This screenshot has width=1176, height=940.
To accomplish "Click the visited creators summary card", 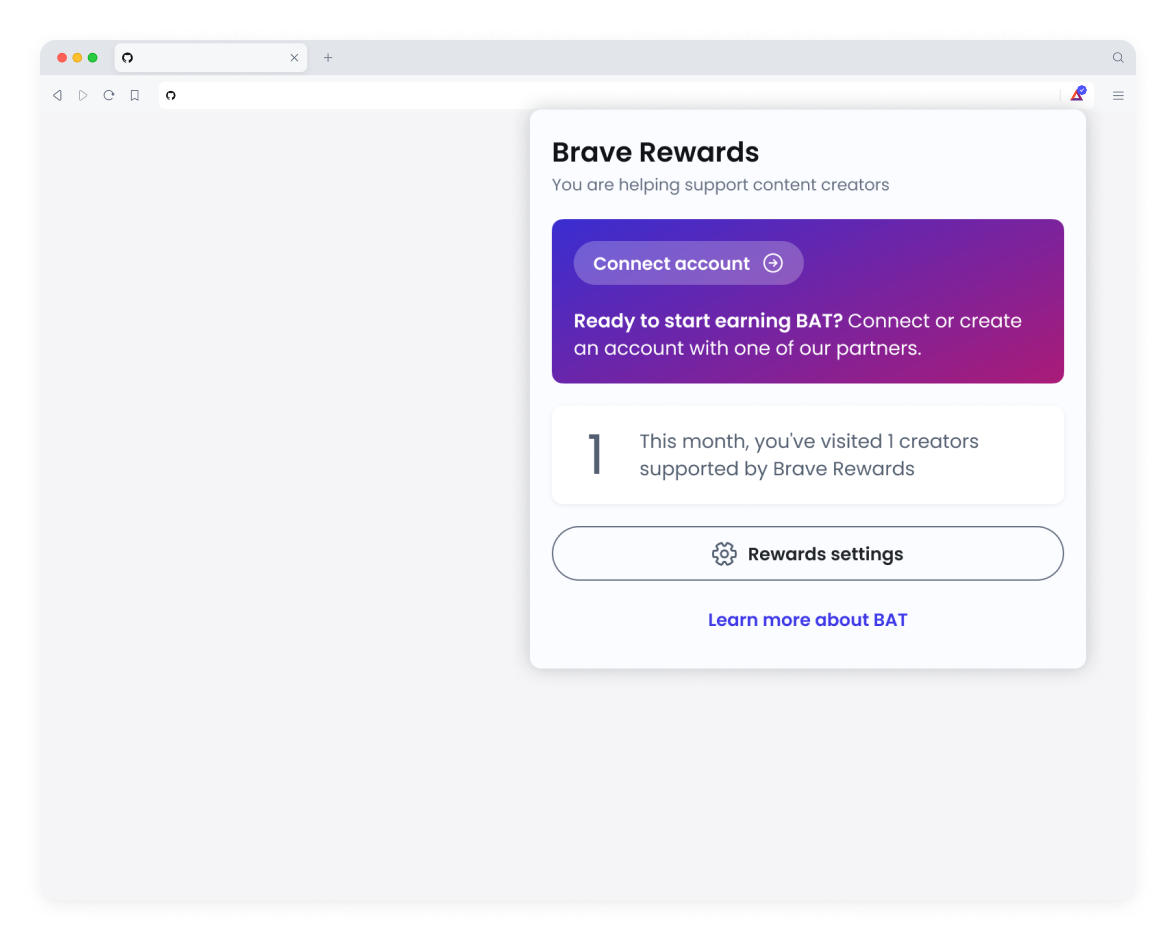I will click(x=808, y=455).
